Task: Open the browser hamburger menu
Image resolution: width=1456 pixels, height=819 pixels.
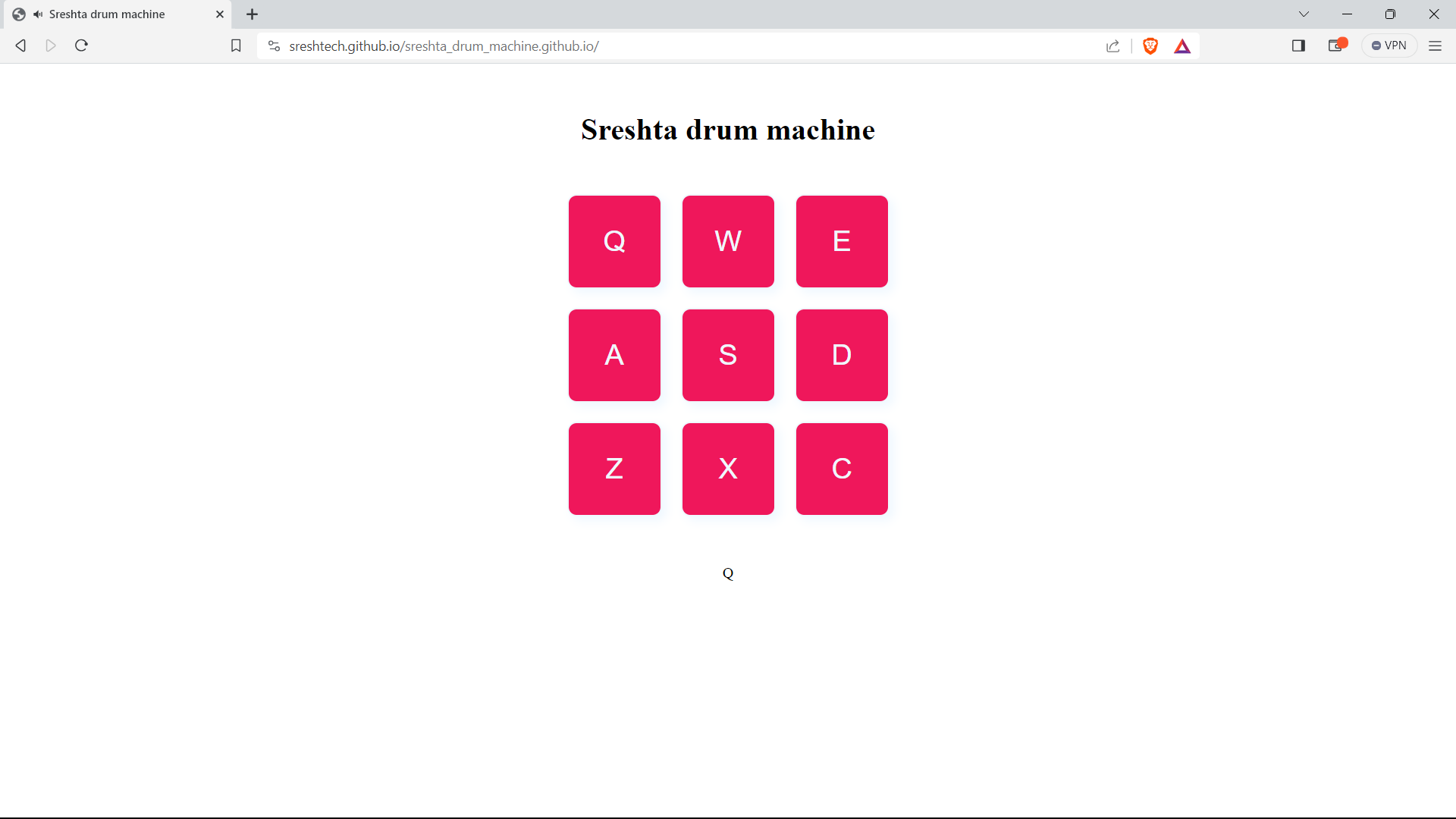Action: [x=1435, y=45]
